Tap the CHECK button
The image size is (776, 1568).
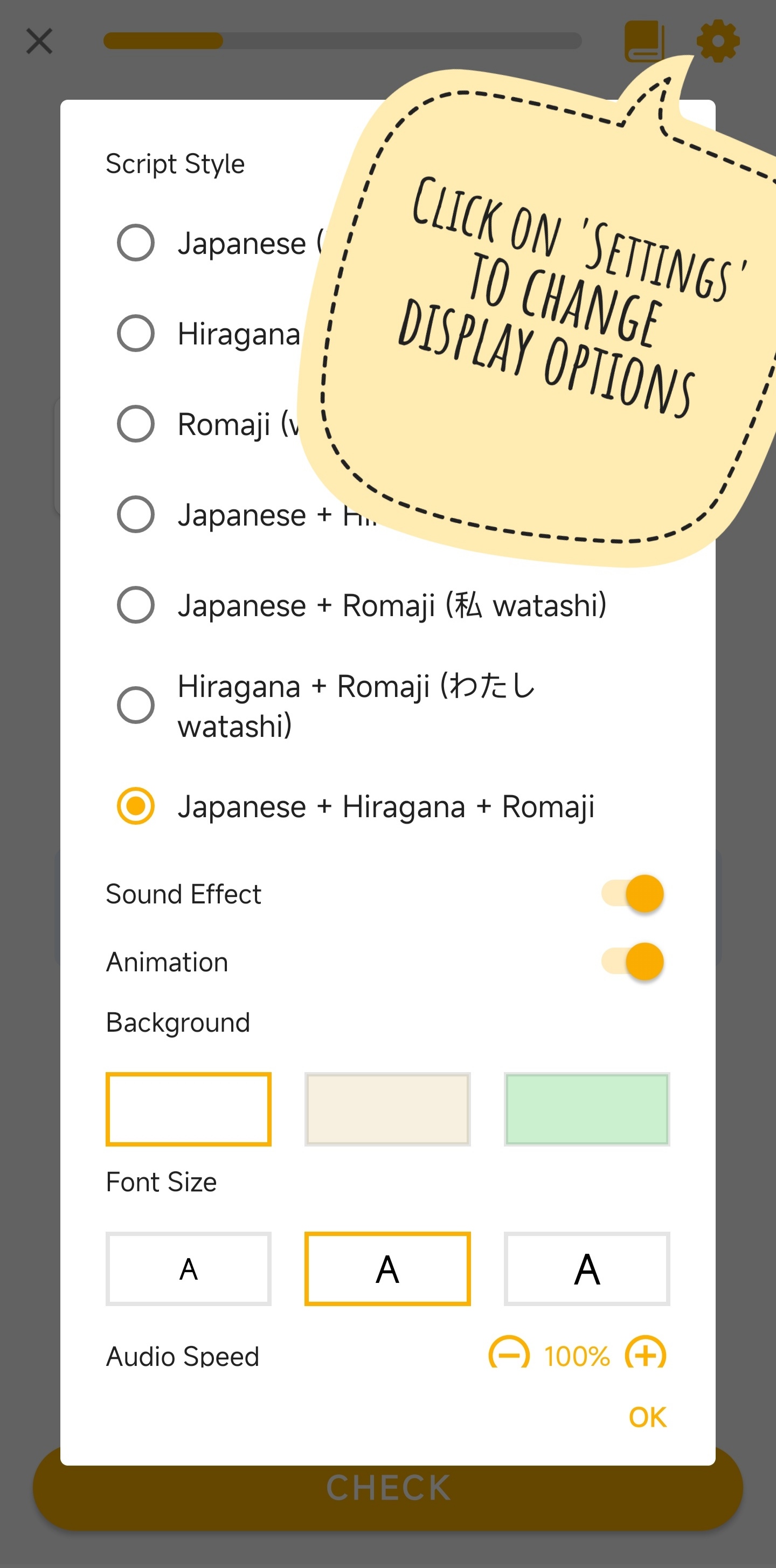(x=387, y=1488)
